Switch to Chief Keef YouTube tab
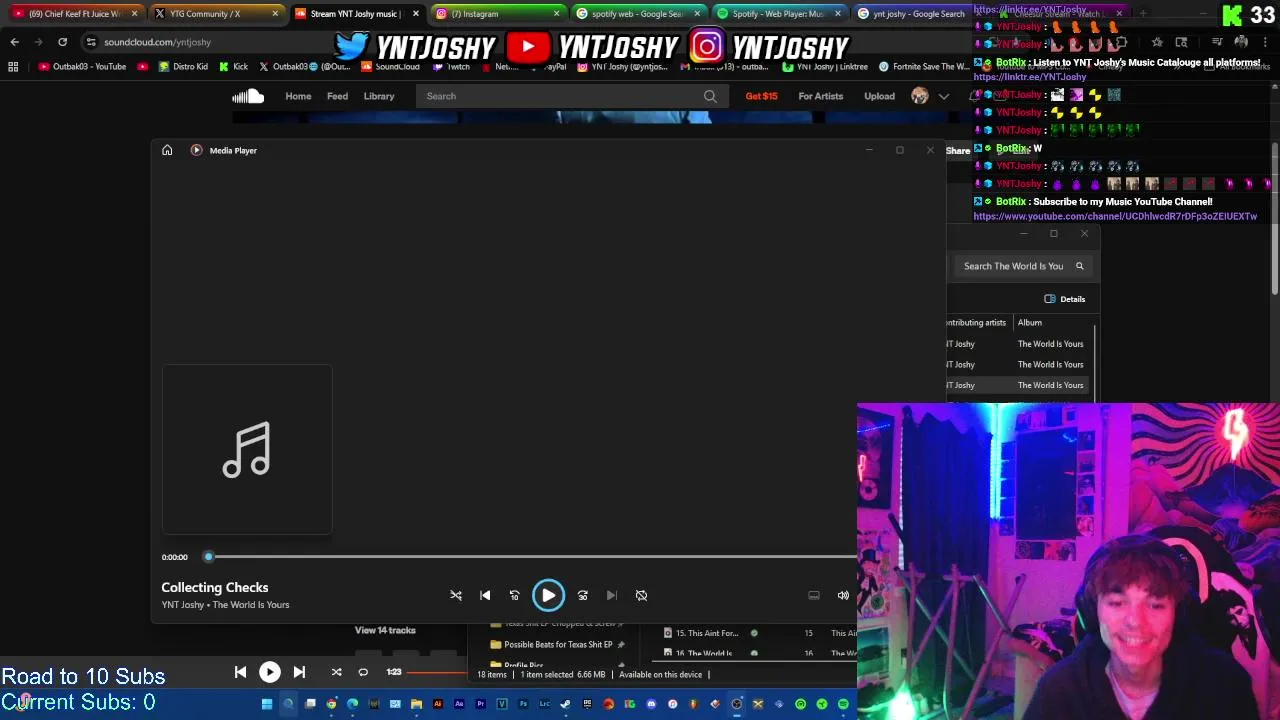The width and height of the screenshot is (1280, 720). click(x=73, y=14)
